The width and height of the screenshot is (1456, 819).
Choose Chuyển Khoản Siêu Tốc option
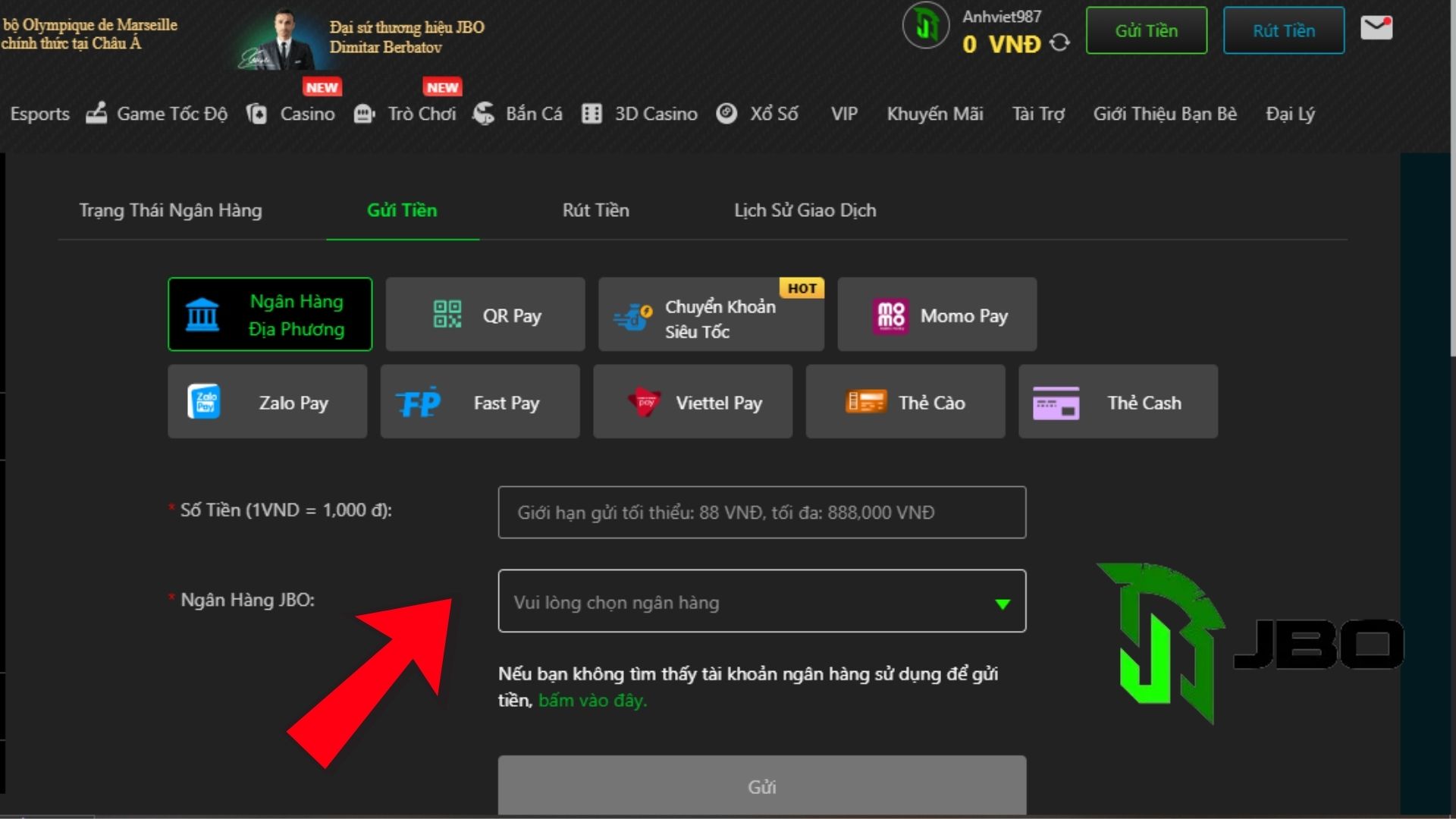point(711,314)
